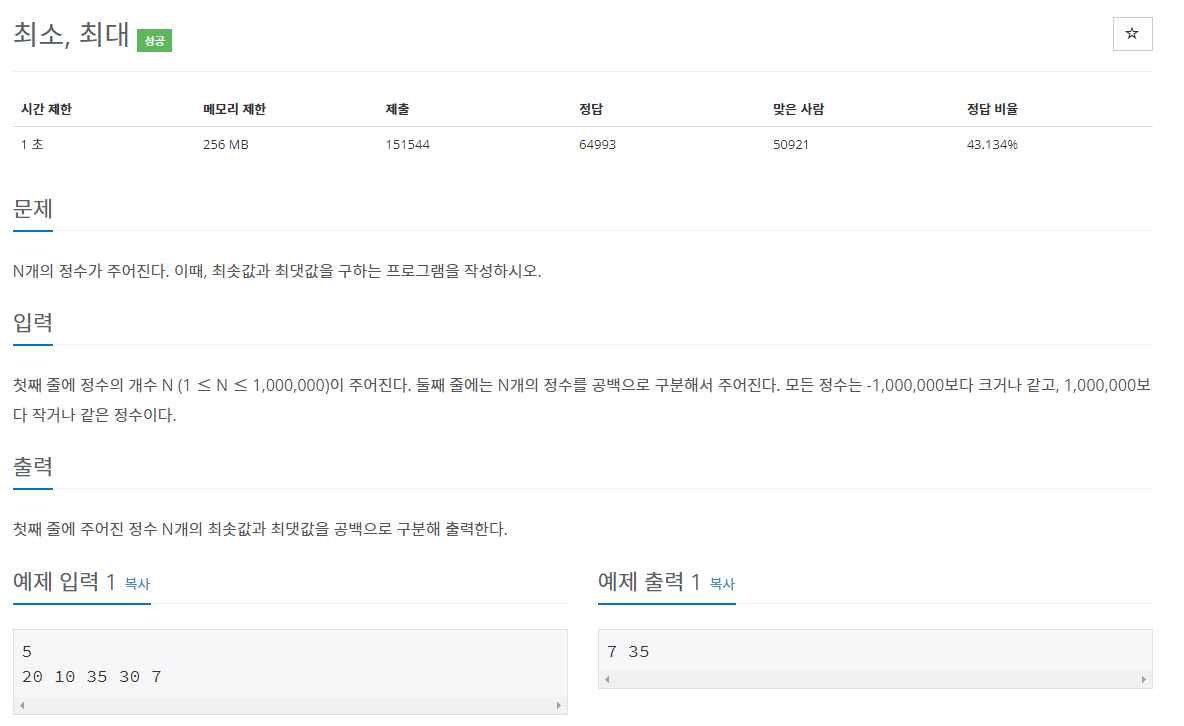
Task: Click the 예제 입력 1 heading
Action: tap(64, 582)
